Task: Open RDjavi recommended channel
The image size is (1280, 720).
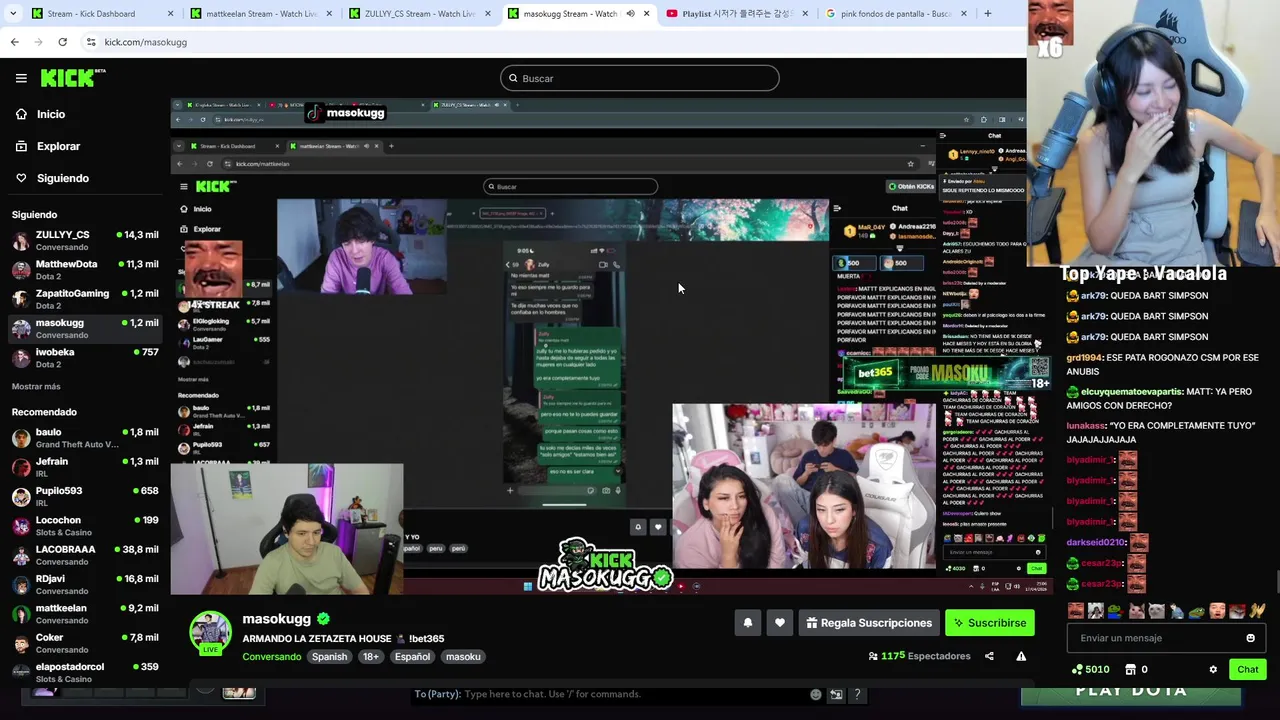Action: click(84, 583)
